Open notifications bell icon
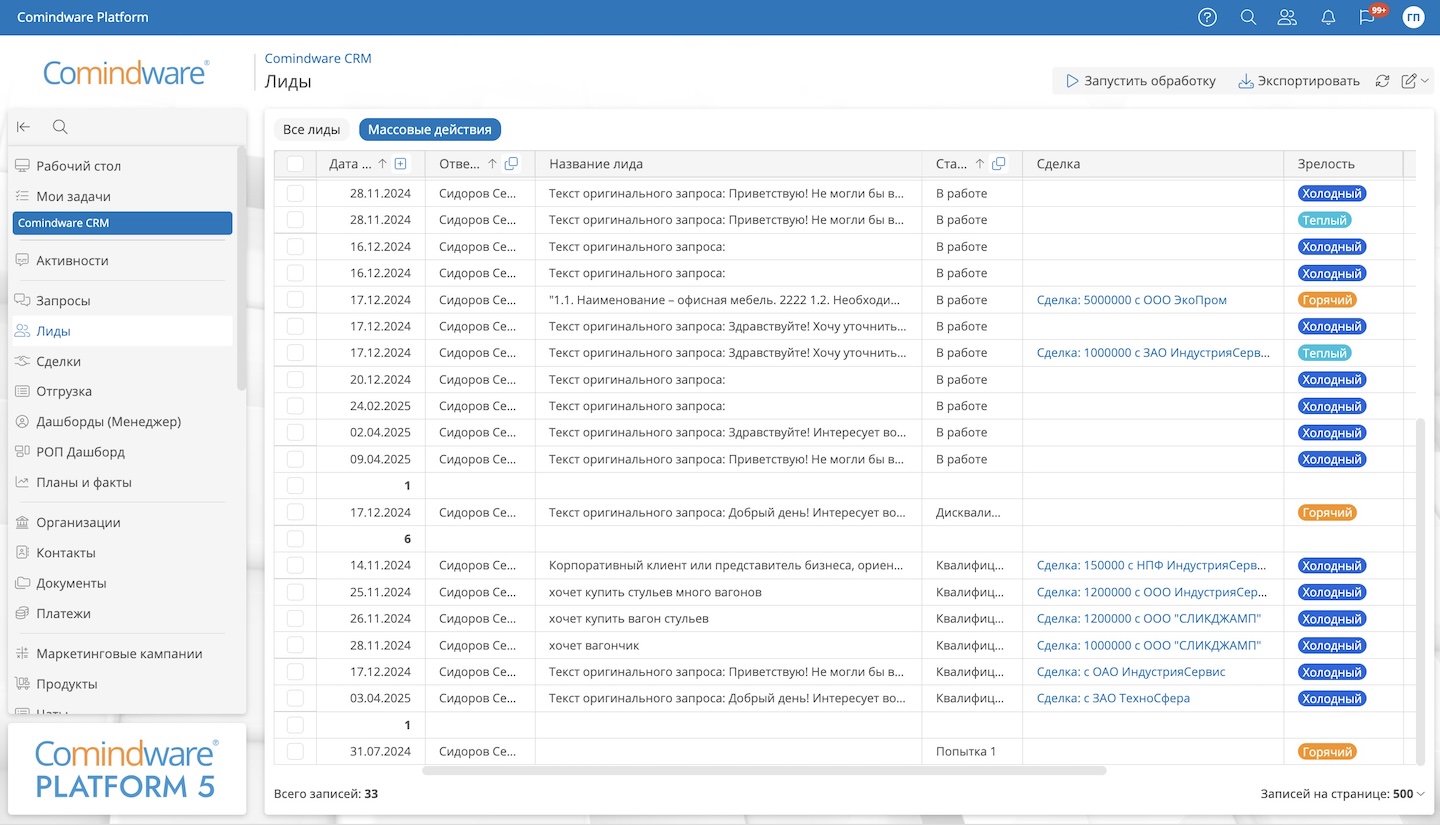Image resolution: width=1440 pixels, height=825 pixels. pos(1328,17)
